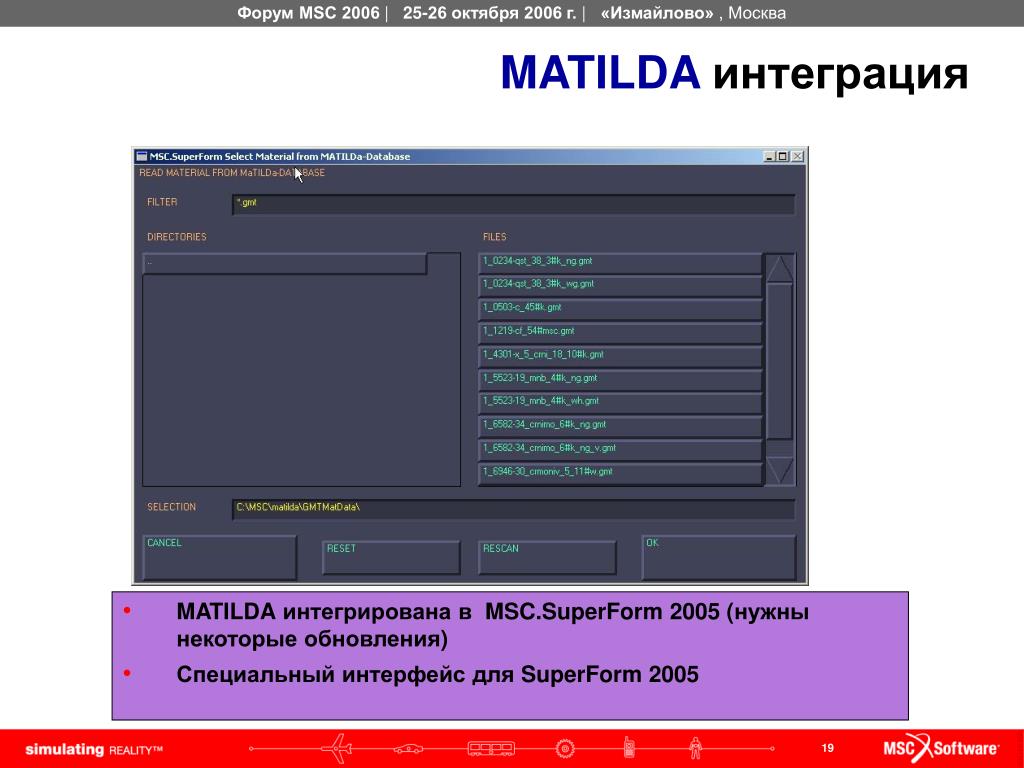Click the files list scroll-down arrow

pos(780,470)
